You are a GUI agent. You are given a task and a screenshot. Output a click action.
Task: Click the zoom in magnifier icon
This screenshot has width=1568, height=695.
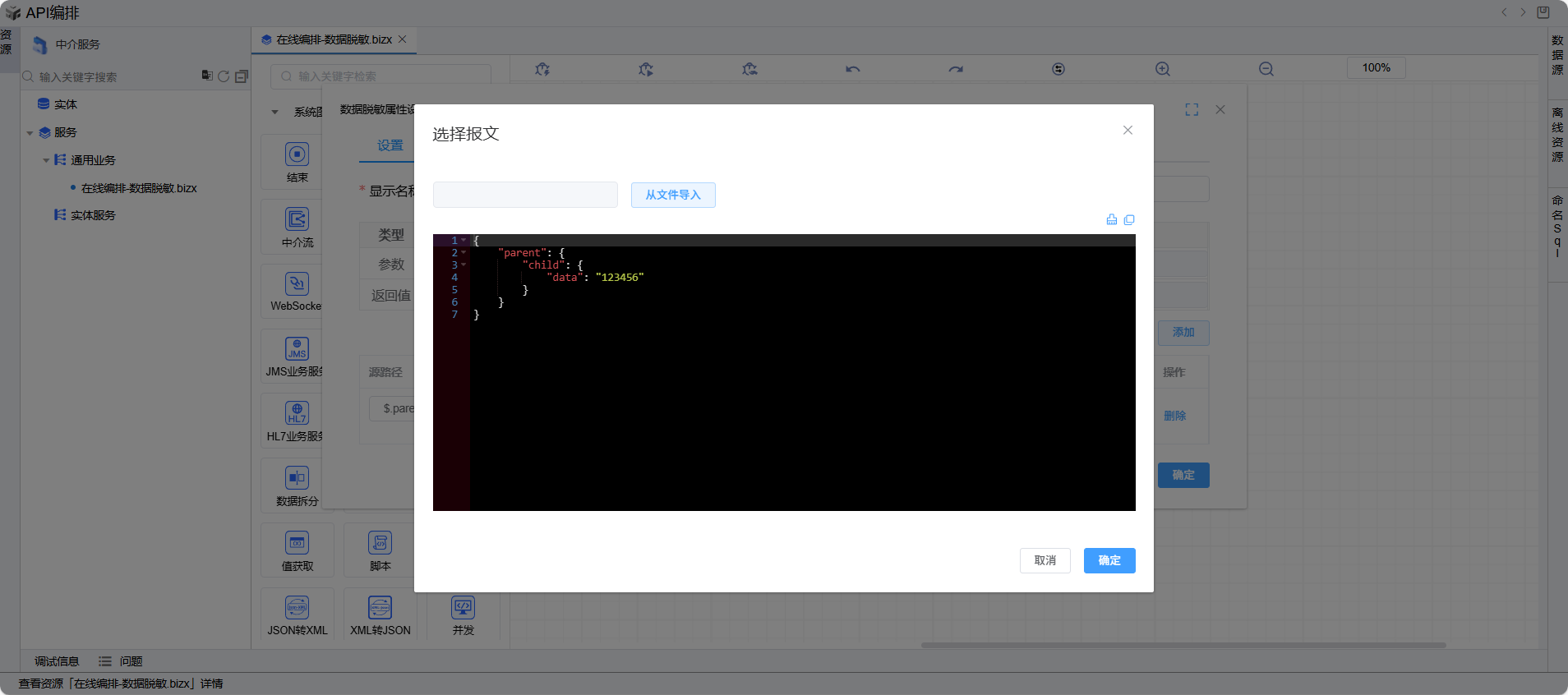coord(1162,69)
